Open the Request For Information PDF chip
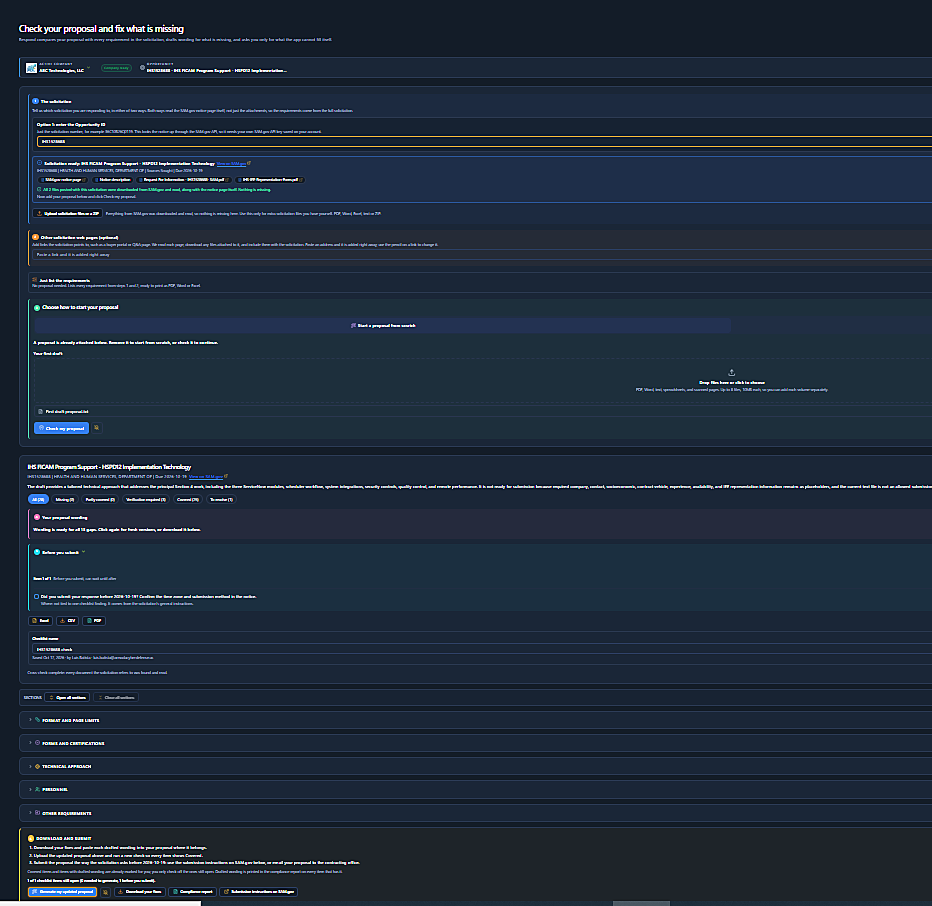Screen dimensions: 932x906 point(184,180)
